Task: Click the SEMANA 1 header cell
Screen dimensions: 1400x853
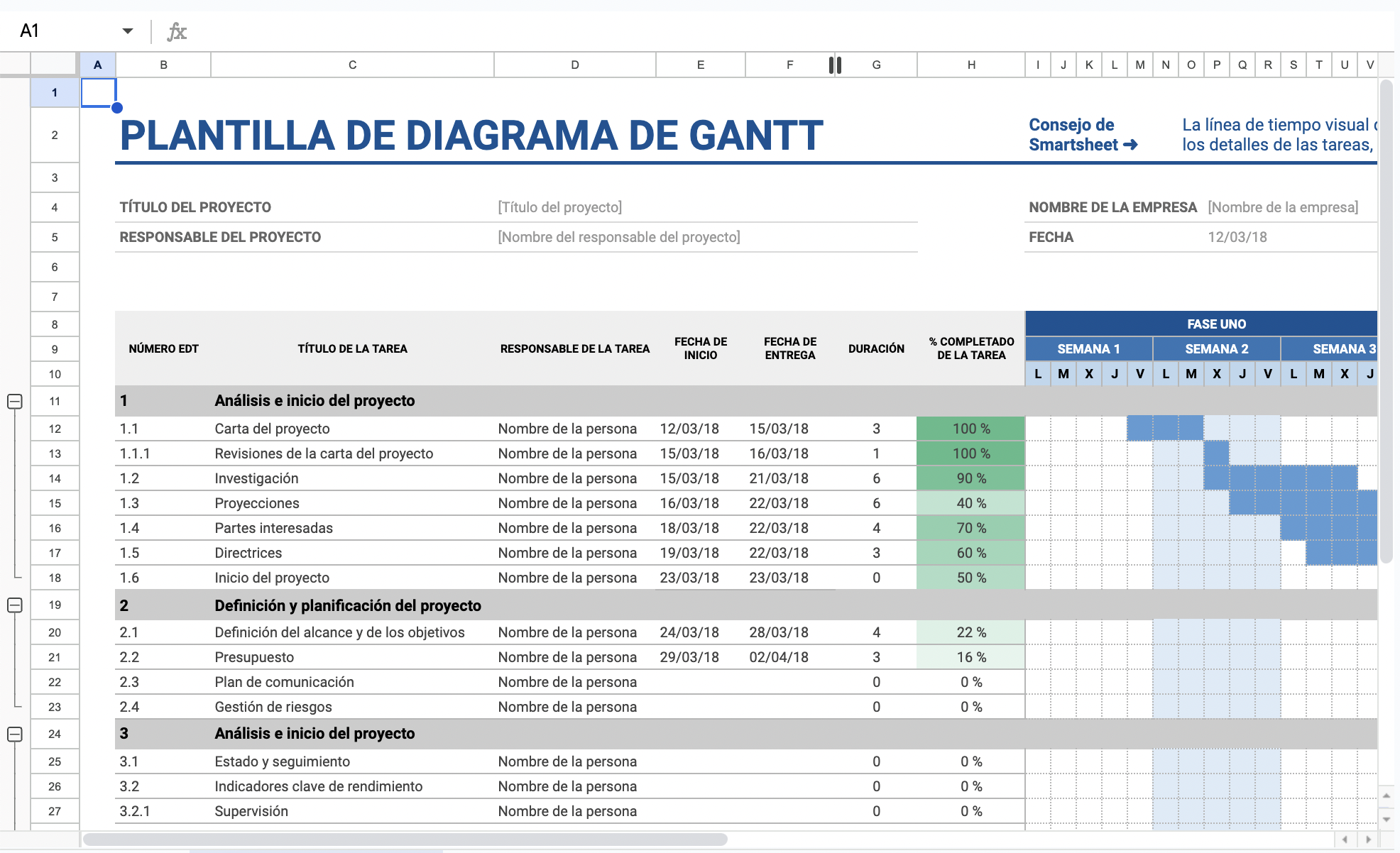Action: click(1088, 349)
